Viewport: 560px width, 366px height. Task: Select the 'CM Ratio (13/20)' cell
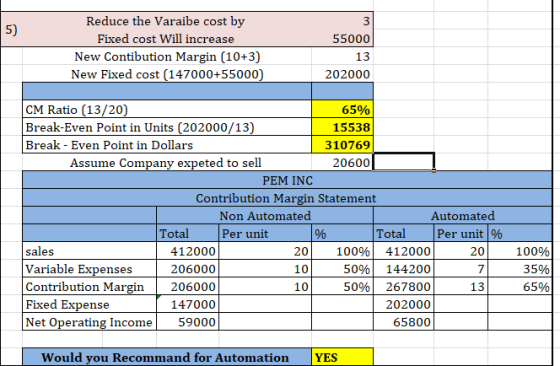click(x=167, y=109)
